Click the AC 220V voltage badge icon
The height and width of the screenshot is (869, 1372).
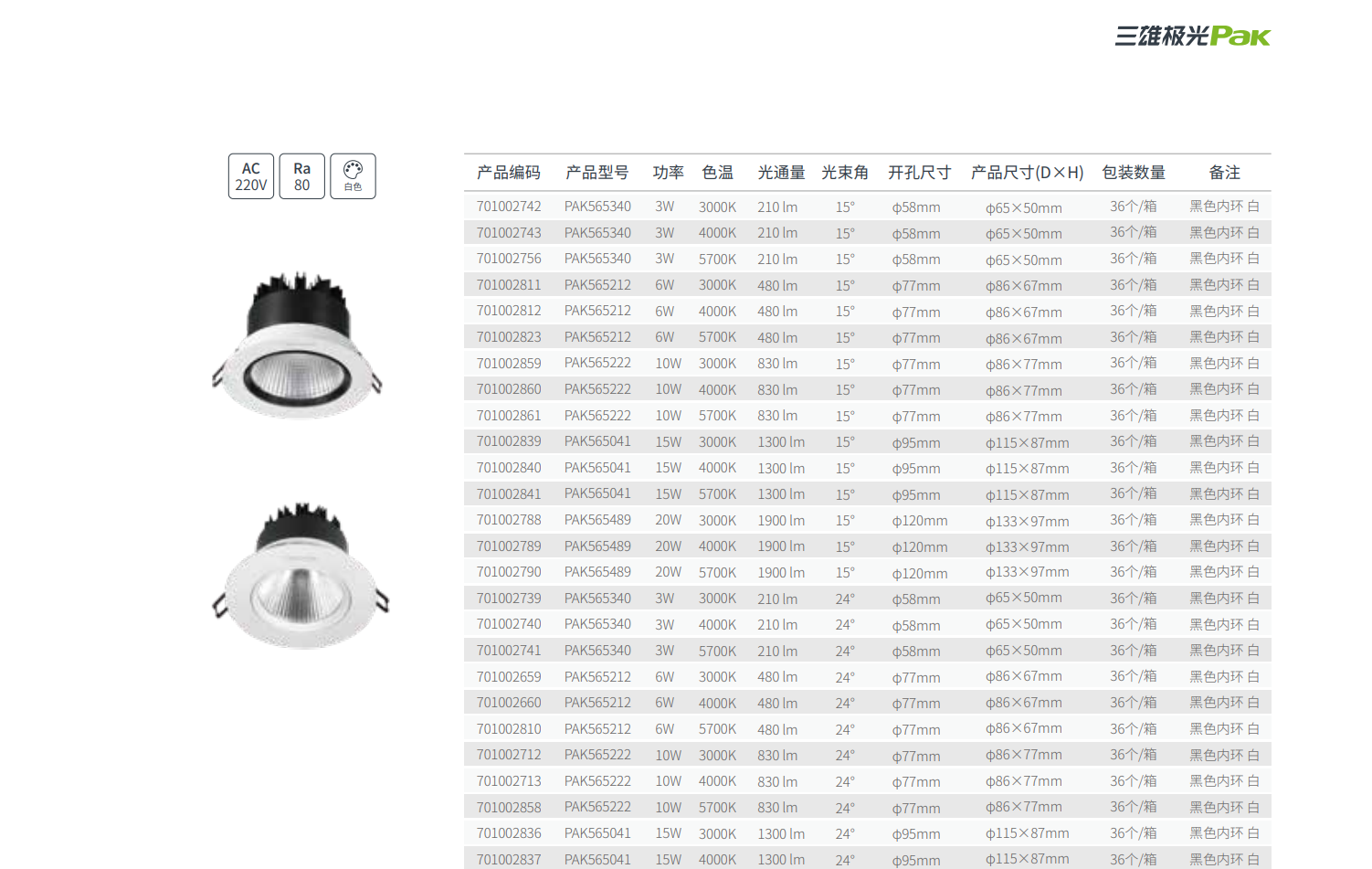[251, 176]
